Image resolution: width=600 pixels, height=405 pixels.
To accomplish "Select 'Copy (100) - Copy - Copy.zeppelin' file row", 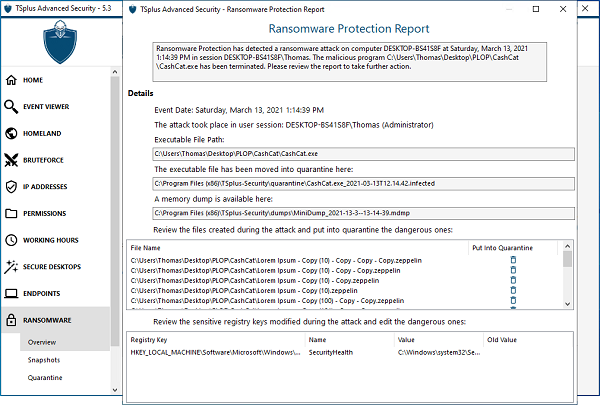I will (x=267, y=300).
